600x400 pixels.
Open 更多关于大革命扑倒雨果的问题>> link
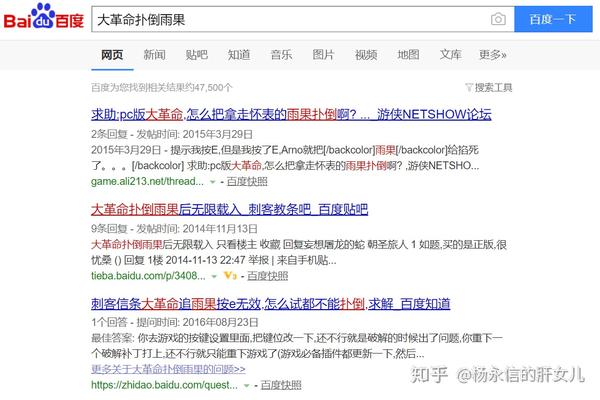(x=168, y=369)
